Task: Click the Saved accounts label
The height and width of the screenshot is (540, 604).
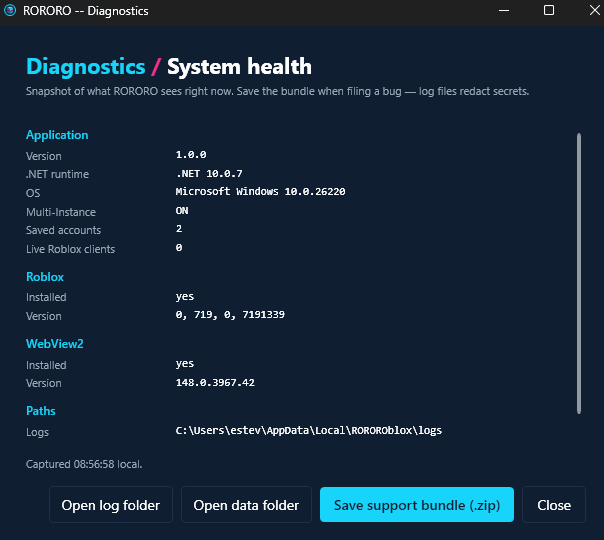Action: coord(64,230)
